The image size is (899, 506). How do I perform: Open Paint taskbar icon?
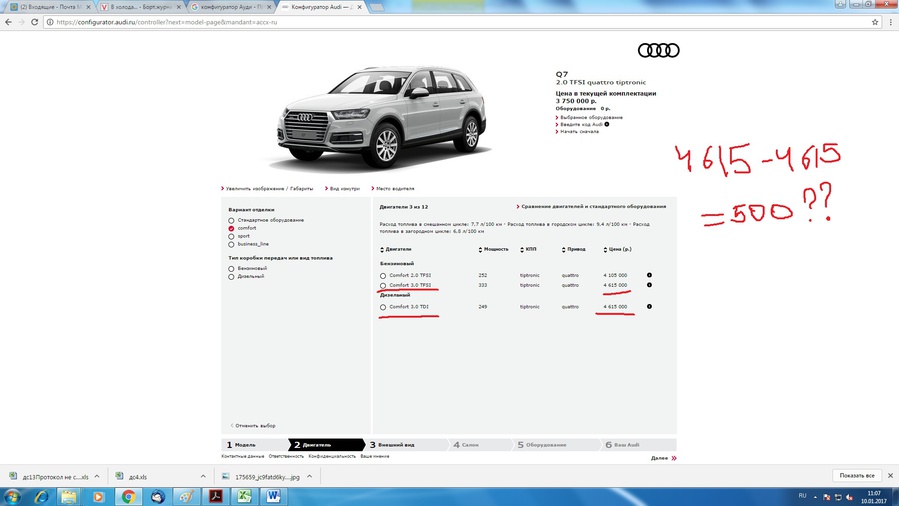[186, 496]
